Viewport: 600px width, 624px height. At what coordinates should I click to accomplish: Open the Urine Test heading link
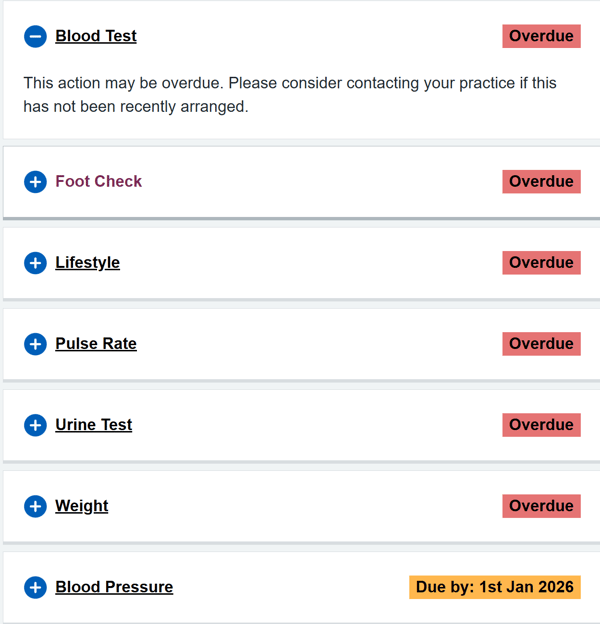click(x=93, y=424)
